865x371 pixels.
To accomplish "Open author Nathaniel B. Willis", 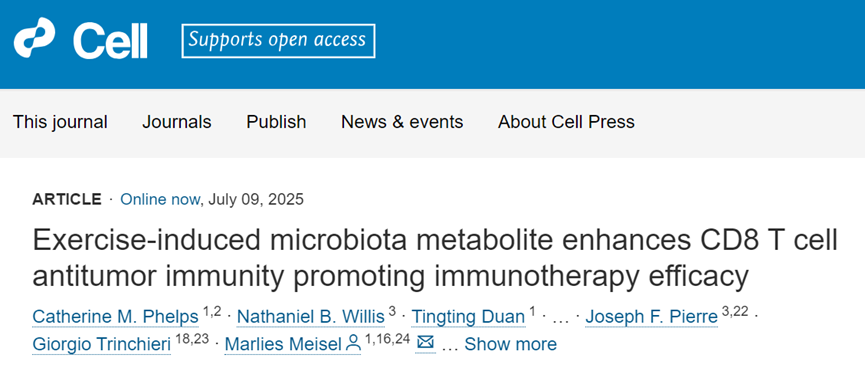I will click(311, 317).
